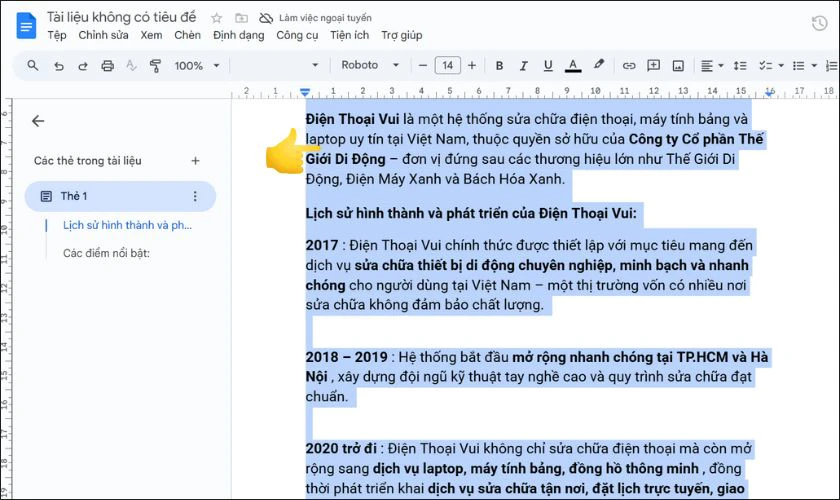This screenshot has width=840, height=500.
Task: Open version history clock icon
Action: (x=819, y=23)
